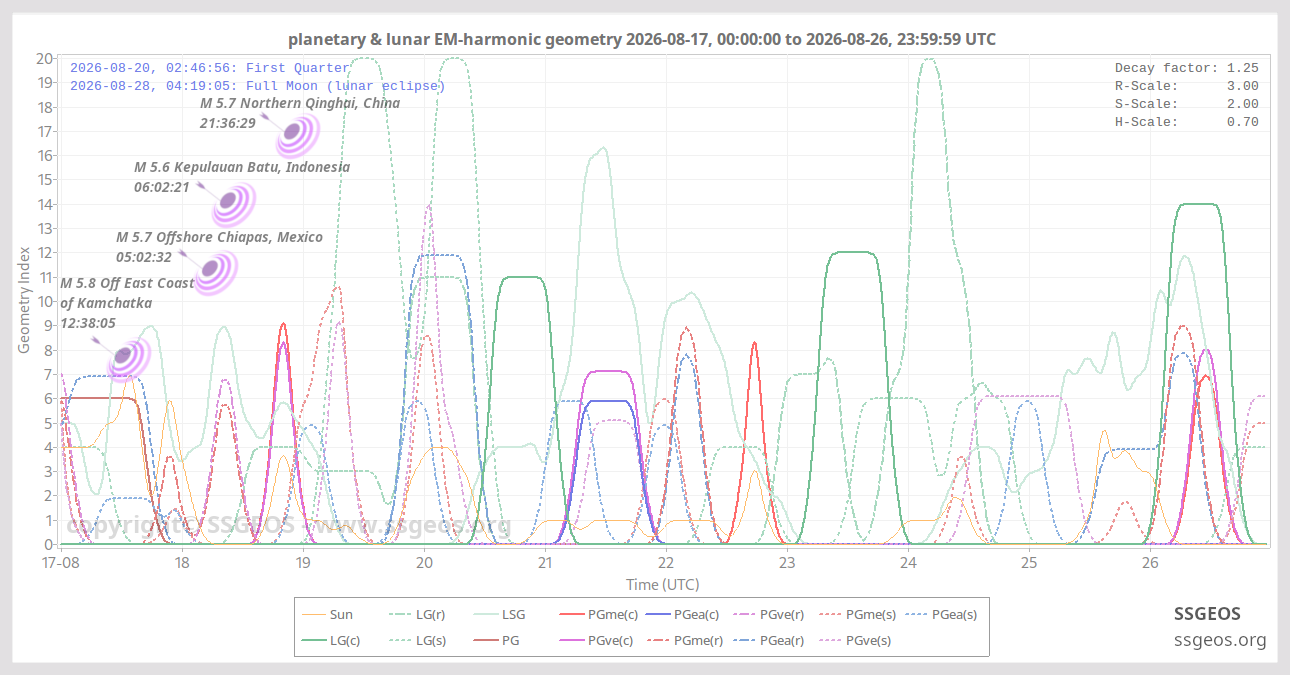This screenshot has height=675, width=1290.
Task: Toggle the LSG legend entry
Action: [499, 615]
